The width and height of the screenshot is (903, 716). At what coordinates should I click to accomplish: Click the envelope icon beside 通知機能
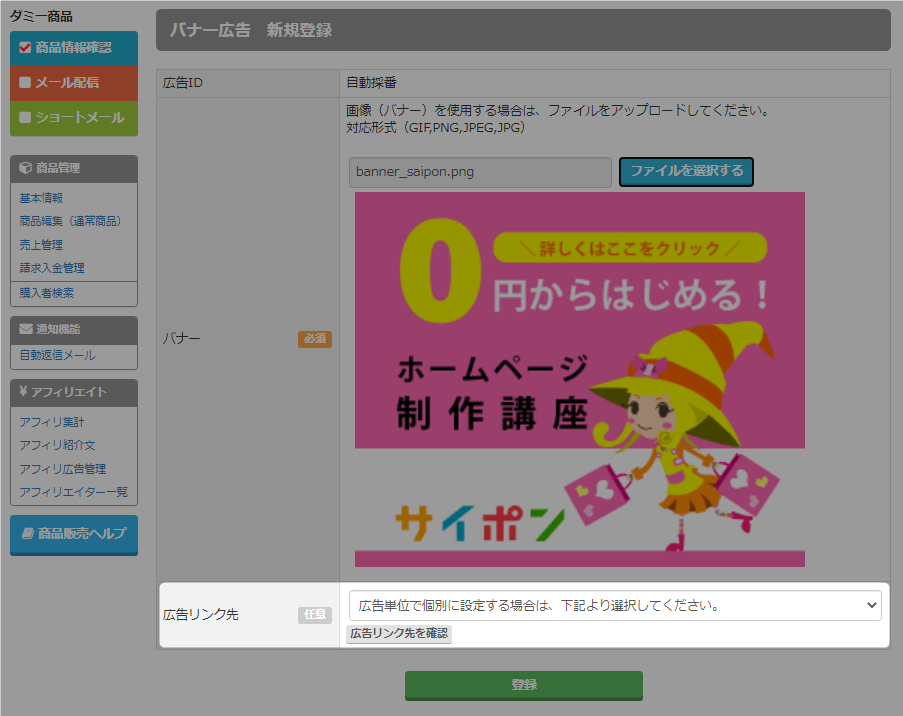(26, 329)
